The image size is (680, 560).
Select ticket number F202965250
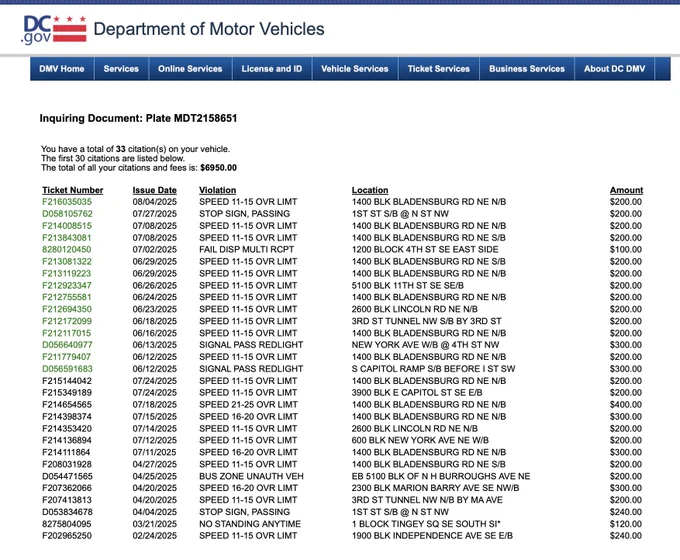coord(67,536)
